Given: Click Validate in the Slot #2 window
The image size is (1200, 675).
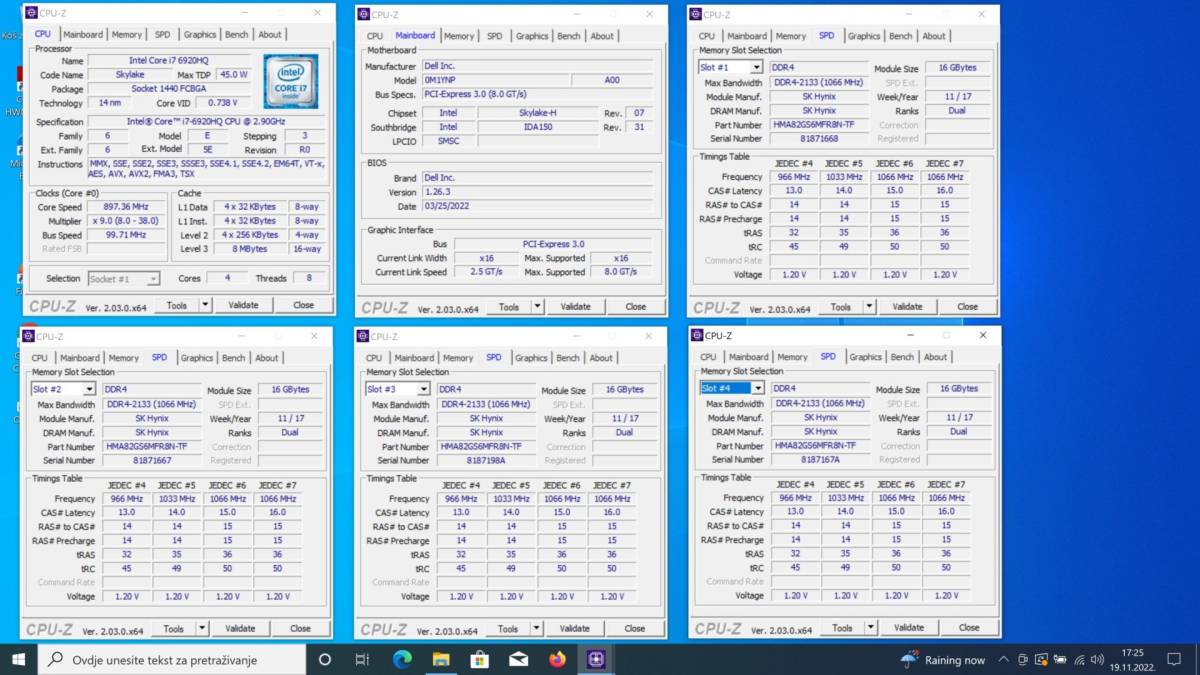Looking at the screenshot, I should [241, 629].
